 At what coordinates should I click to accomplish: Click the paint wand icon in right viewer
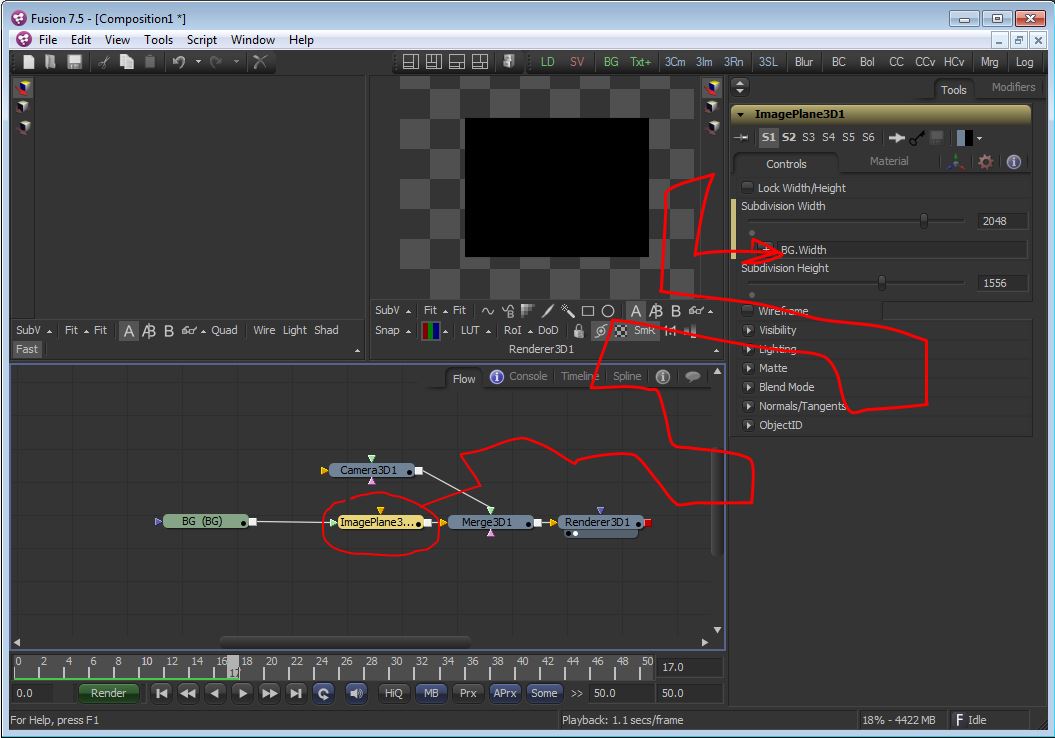tap(568, 311)
